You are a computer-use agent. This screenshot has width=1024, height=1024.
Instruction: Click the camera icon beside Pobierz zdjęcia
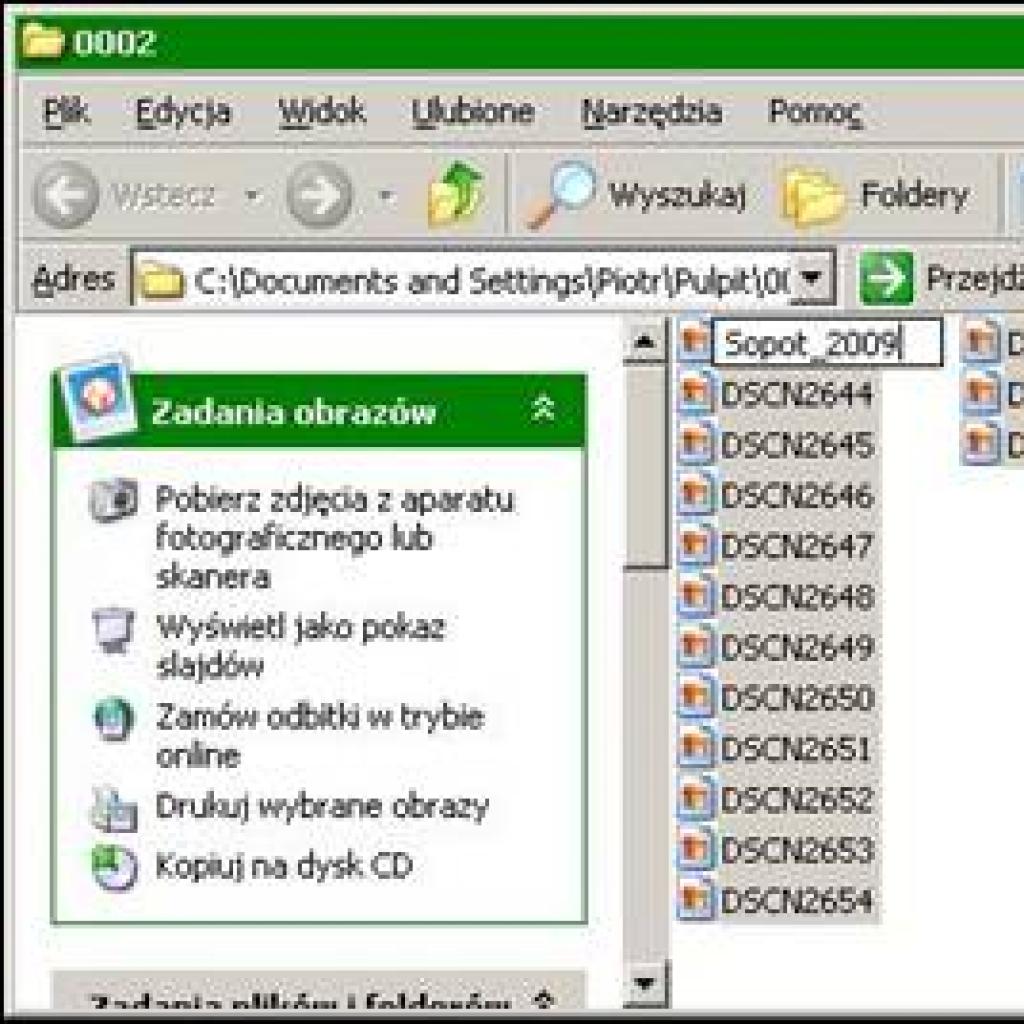114,500
